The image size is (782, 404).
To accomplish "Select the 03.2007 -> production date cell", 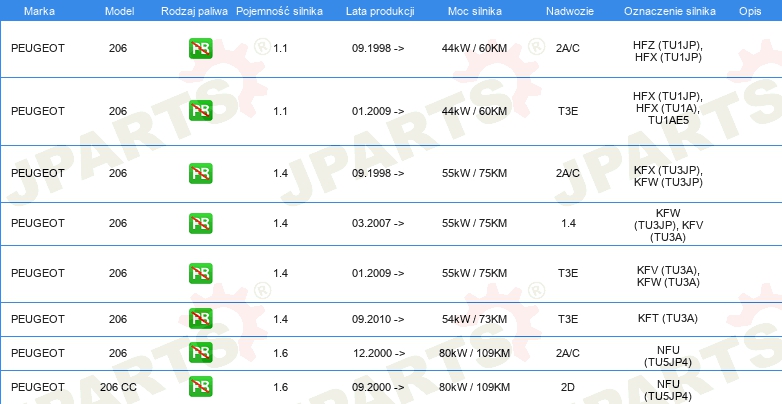I will (x=378, y=223).
